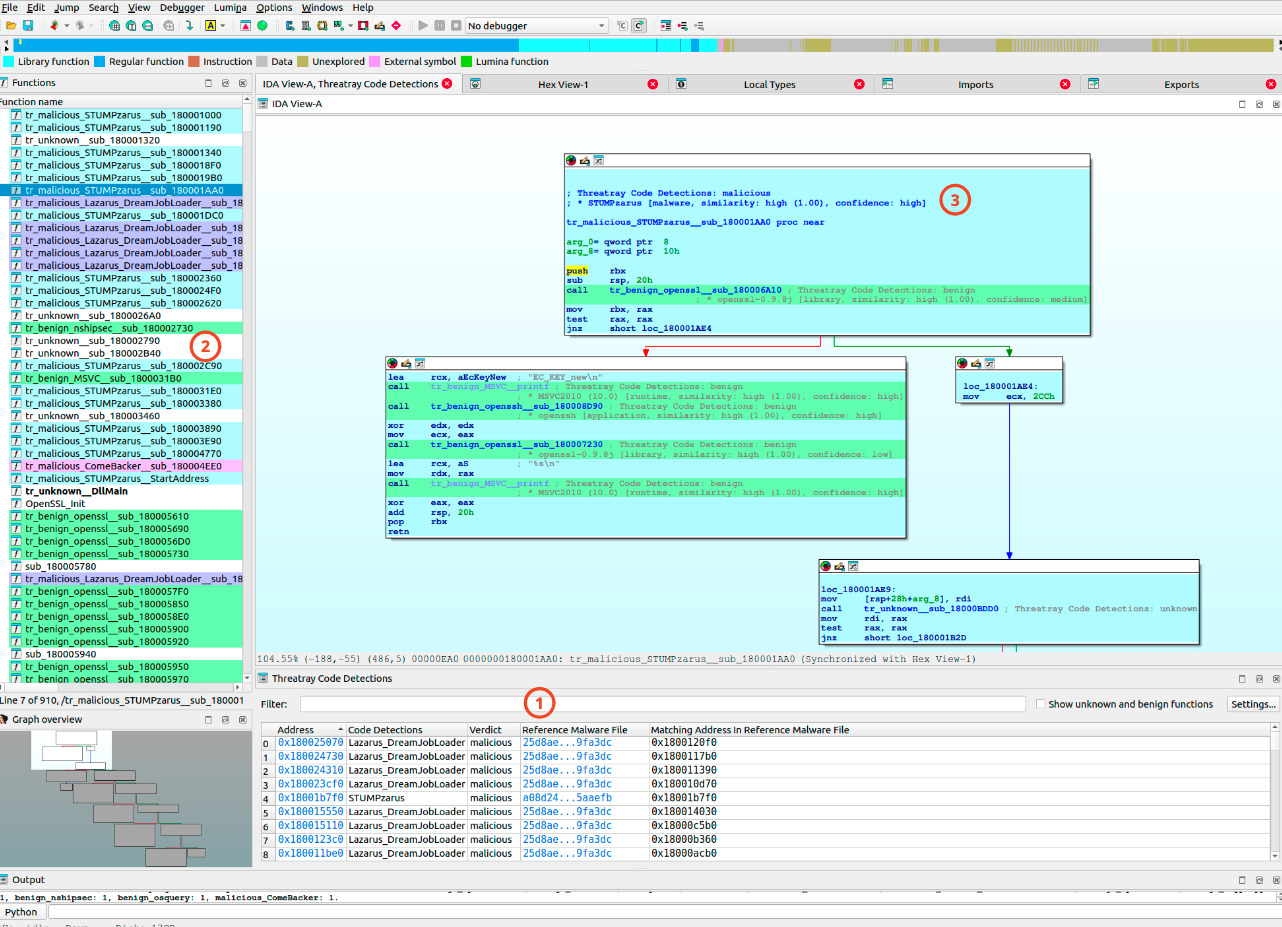
Task: Switch to the Local Types tab
Action: [769, 84]
